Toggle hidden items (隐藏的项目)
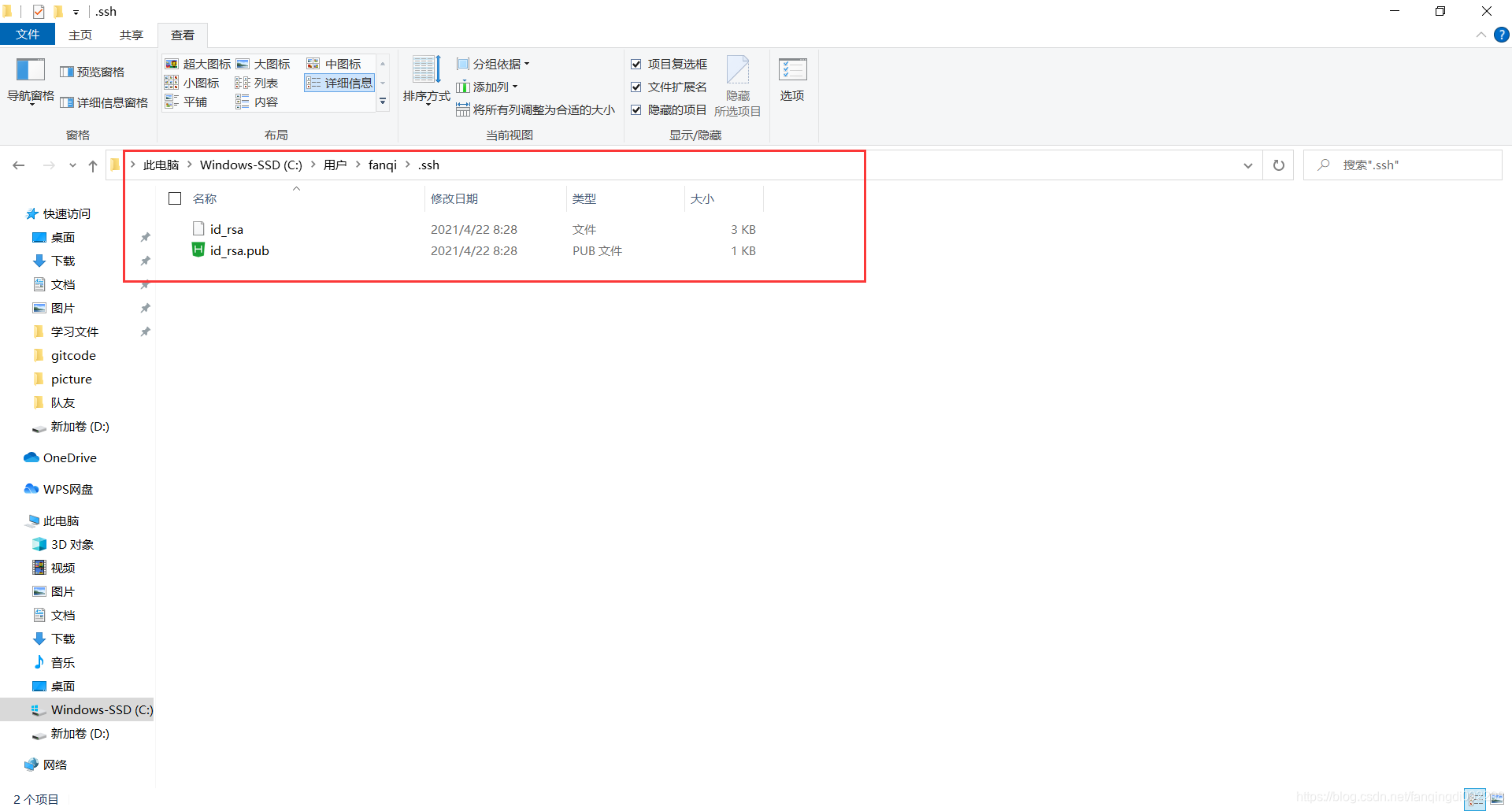Screen dimensions: 1512x811 (x=669, y=109)
